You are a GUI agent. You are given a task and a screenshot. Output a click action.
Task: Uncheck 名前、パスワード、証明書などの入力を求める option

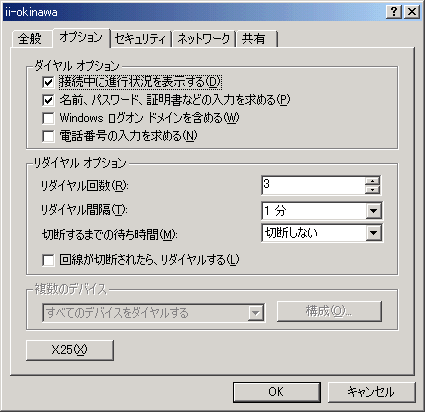click(48, 100)
